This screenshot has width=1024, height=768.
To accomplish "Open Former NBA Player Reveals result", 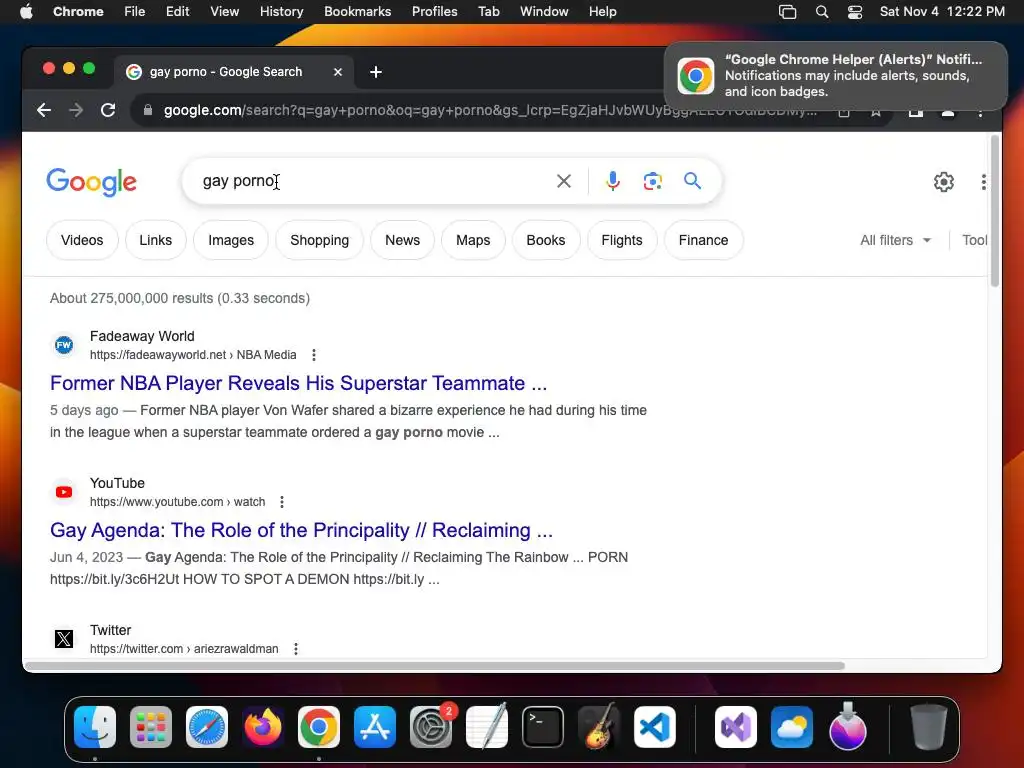I will 298,383.
